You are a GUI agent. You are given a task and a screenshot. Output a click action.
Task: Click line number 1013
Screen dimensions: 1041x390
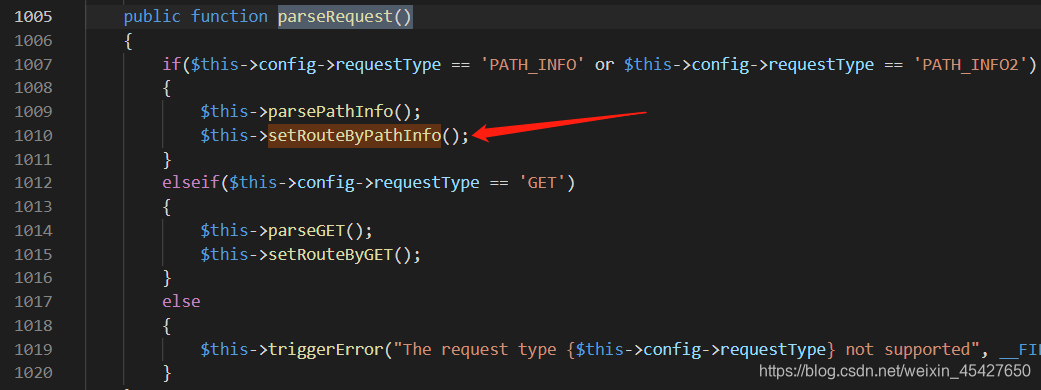tap(33, 207)
